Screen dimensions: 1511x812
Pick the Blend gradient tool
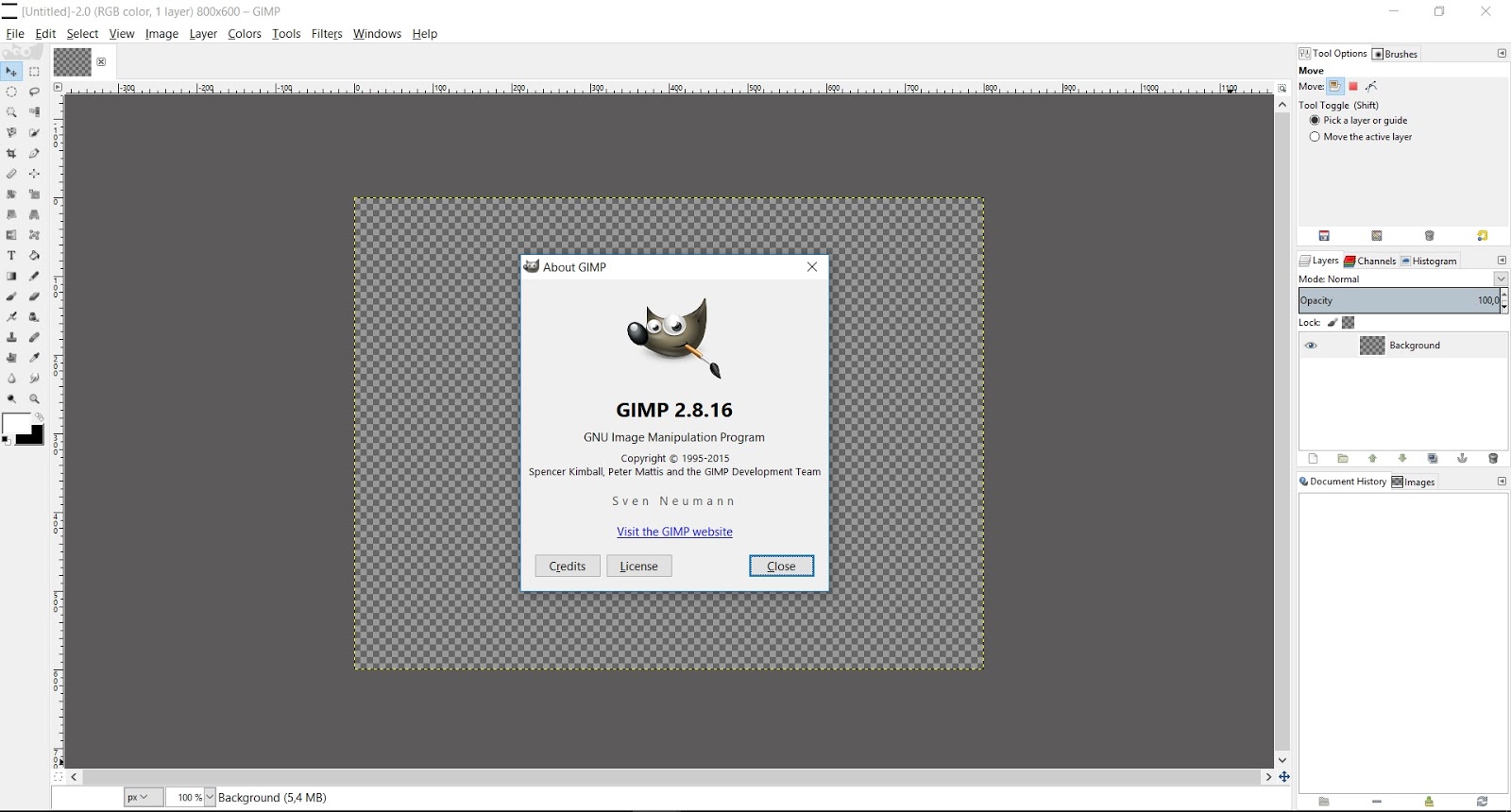point(11,277)
